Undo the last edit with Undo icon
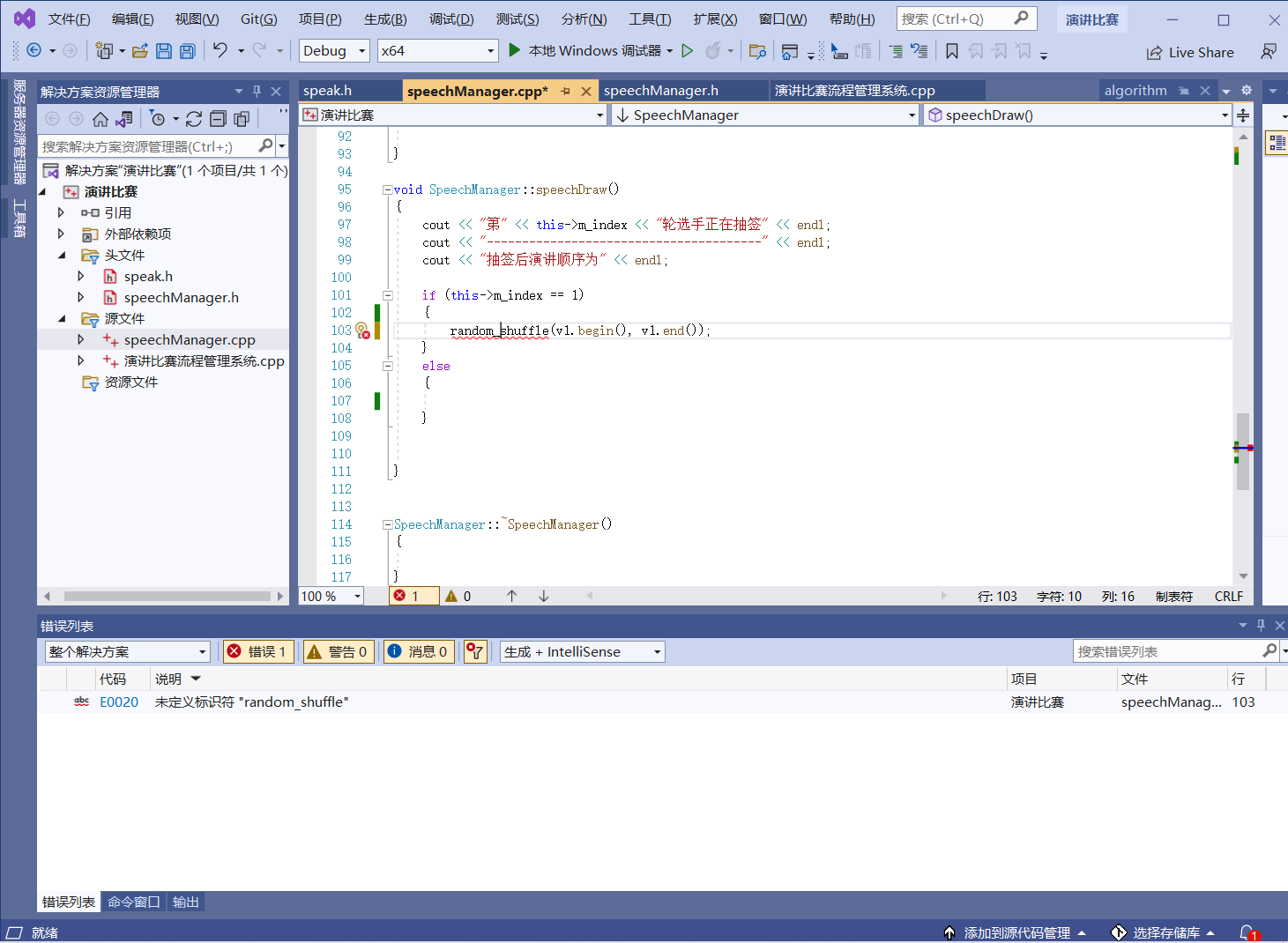The height and width of the screenshot is (943, 1288). 220,51
